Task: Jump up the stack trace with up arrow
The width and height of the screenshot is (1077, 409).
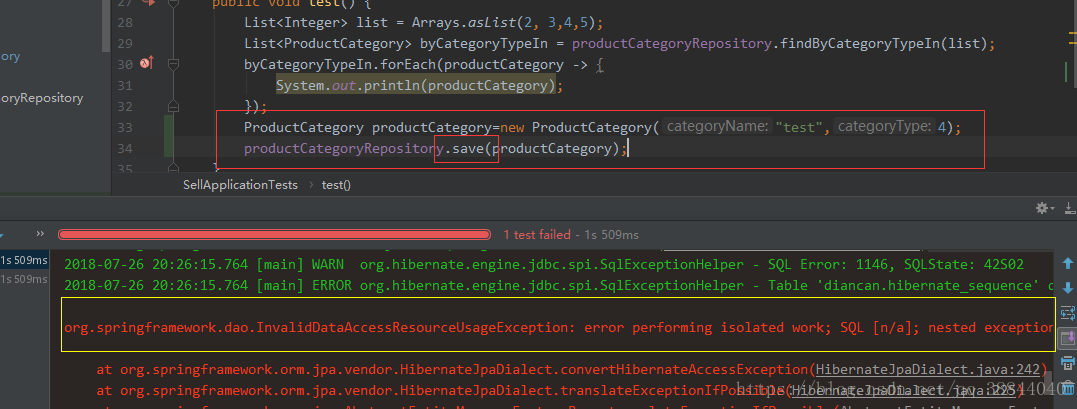Action: [1066, 260]
